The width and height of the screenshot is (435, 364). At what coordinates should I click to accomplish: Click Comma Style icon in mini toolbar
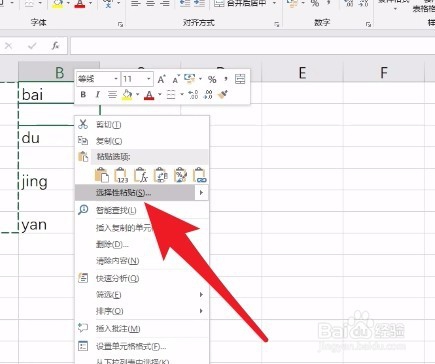226,79
